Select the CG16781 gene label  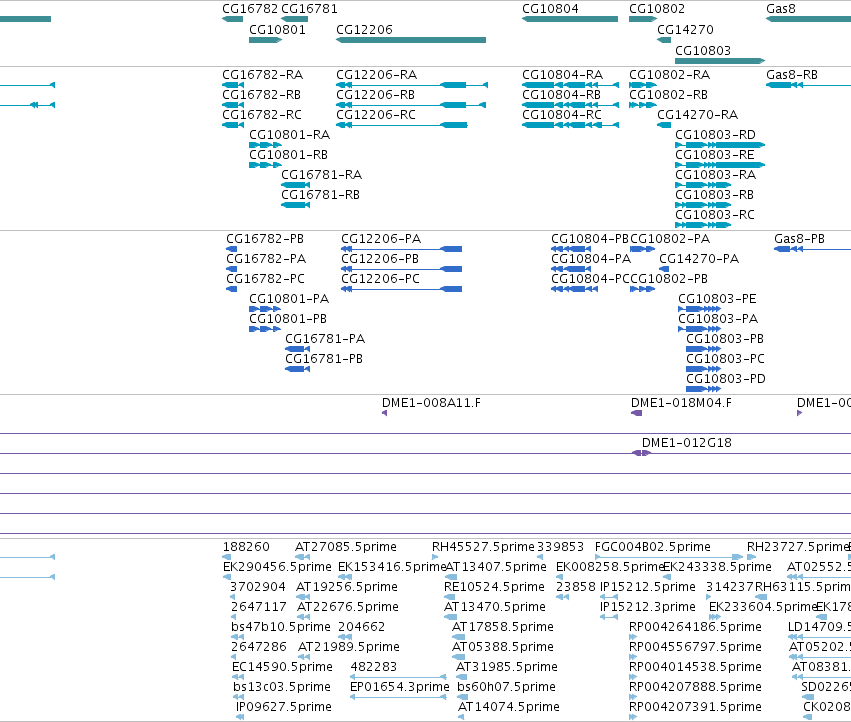point(309,9)
